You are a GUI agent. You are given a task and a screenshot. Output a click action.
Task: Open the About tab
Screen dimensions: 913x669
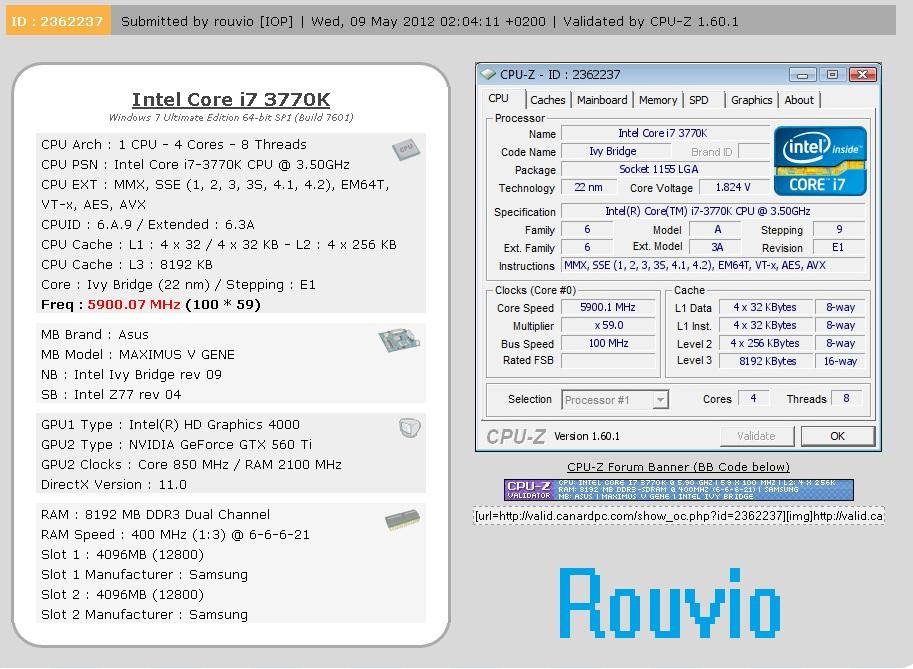click(x=799, y=100)
